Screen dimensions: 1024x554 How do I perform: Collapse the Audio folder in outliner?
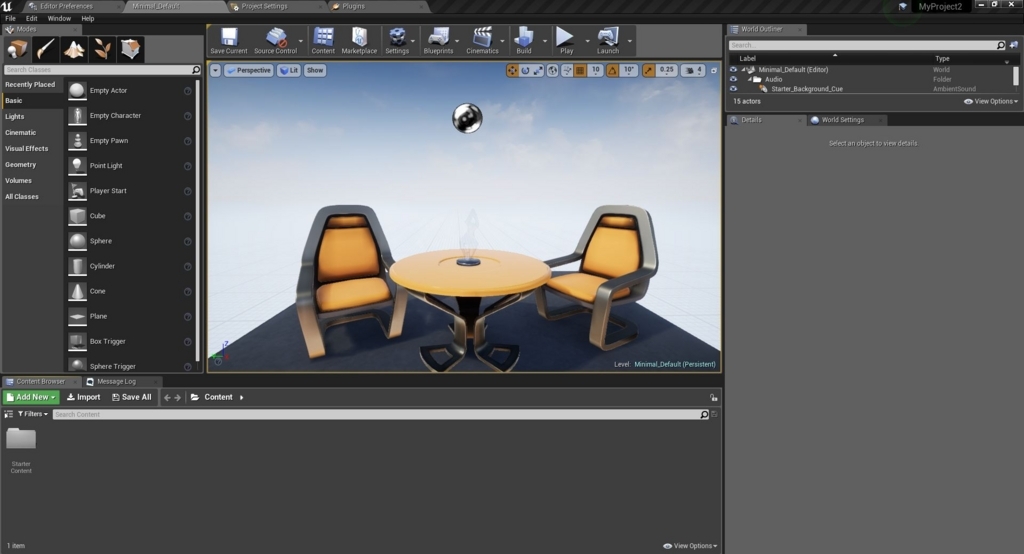point(750,79)
